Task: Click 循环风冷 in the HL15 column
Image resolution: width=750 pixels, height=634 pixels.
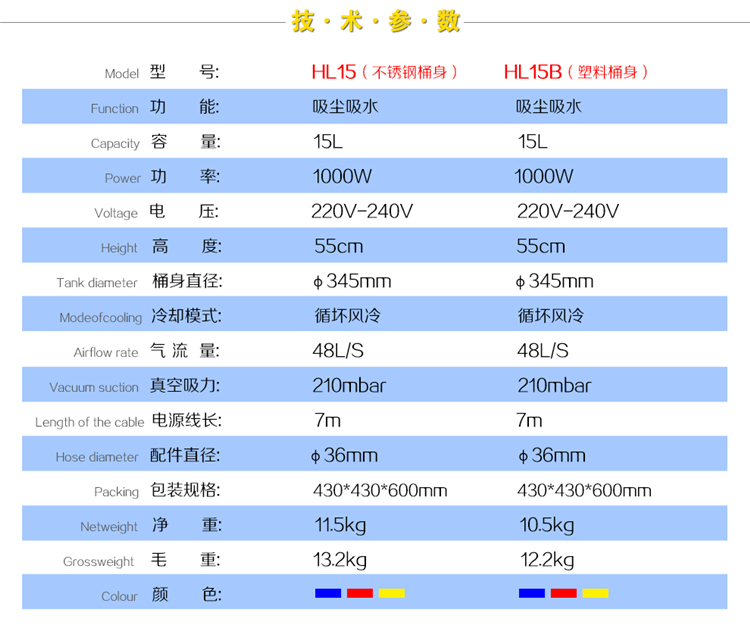Action: point(348,316)
